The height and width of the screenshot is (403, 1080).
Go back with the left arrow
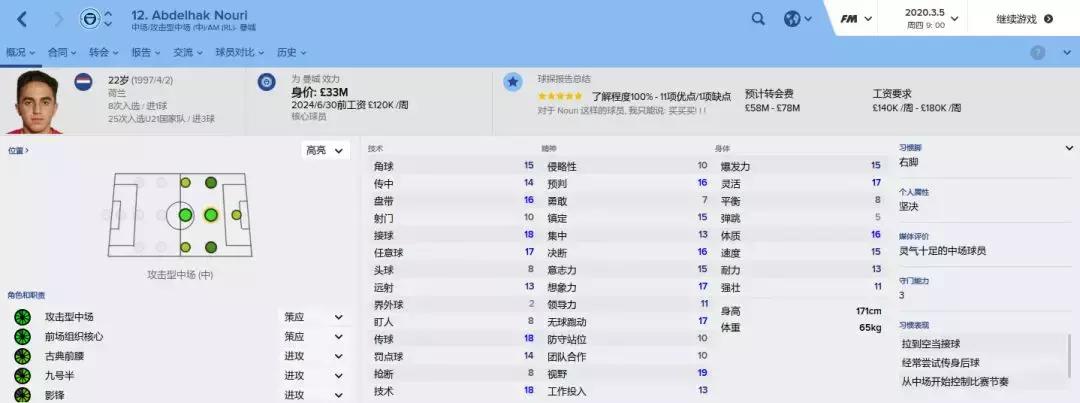[22, 19]
